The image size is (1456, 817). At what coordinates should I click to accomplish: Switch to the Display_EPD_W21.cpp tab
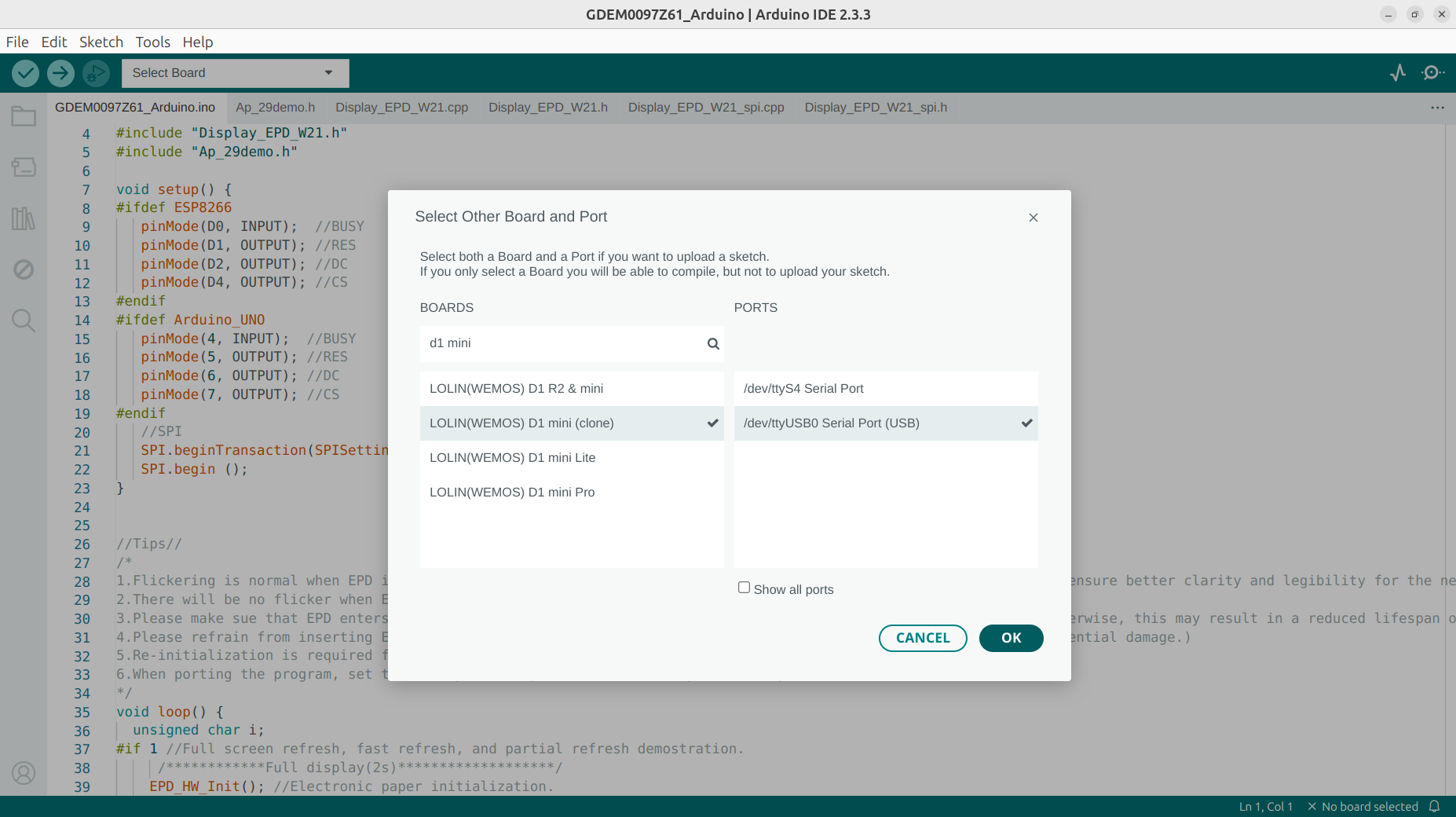click(x=402, y=108)
